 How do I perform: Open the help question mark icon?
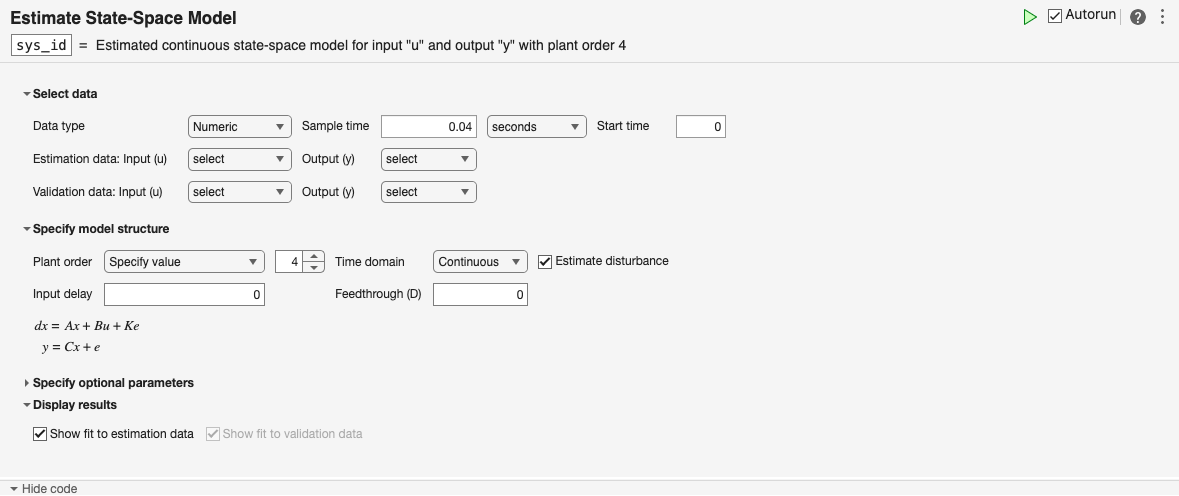click(1138, 17)
